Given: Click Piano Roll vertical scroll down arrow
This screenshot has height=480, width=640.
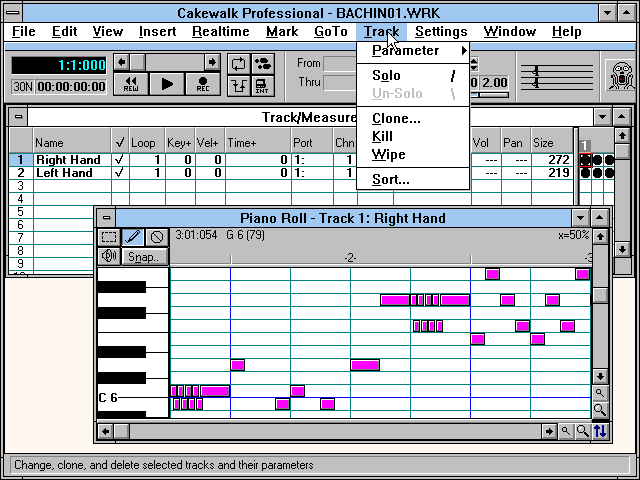Looking at the screenshot, I should (x=600, y=376).
